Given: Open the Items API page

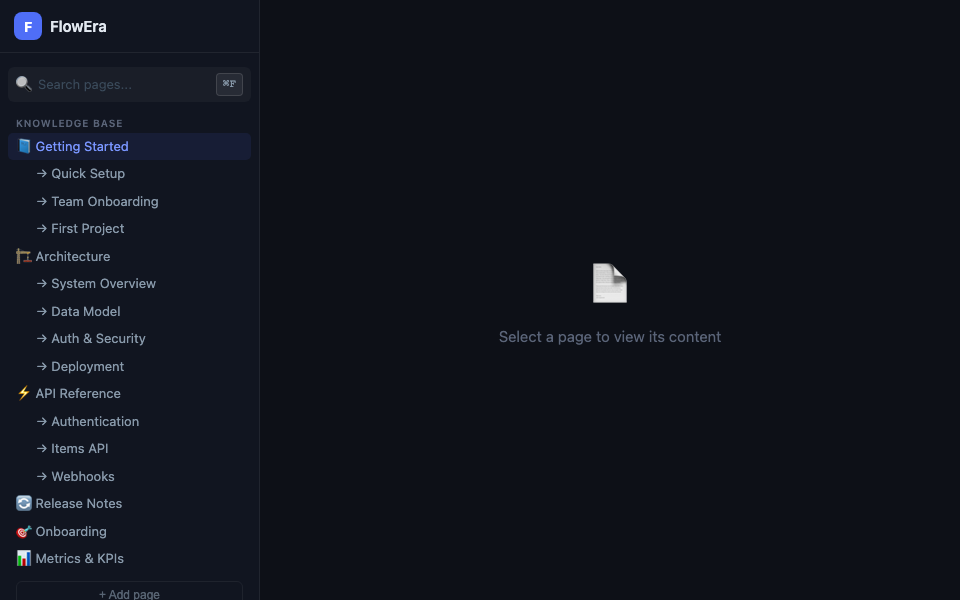Looking at the screenshot, I should click(80, 448).
